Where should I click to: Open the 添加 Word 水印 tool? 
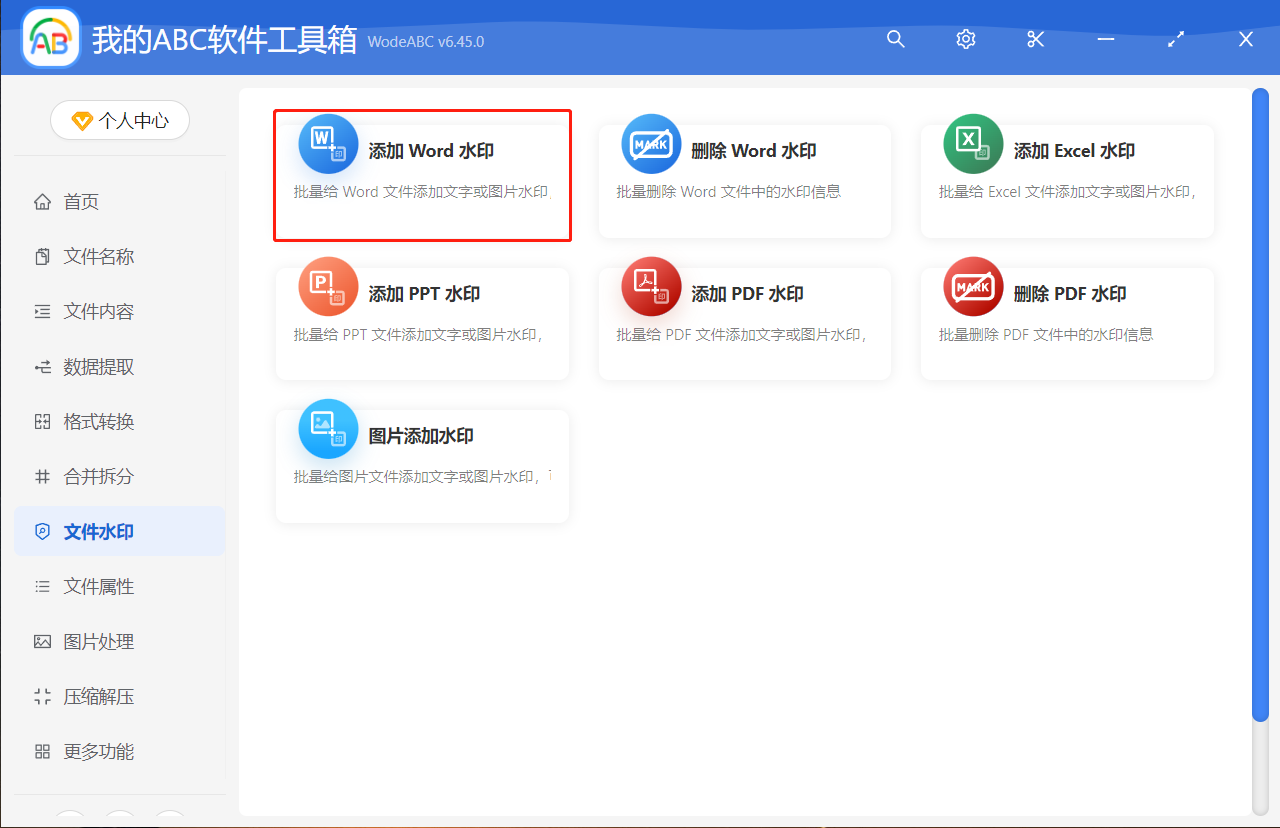coord(422,175)
